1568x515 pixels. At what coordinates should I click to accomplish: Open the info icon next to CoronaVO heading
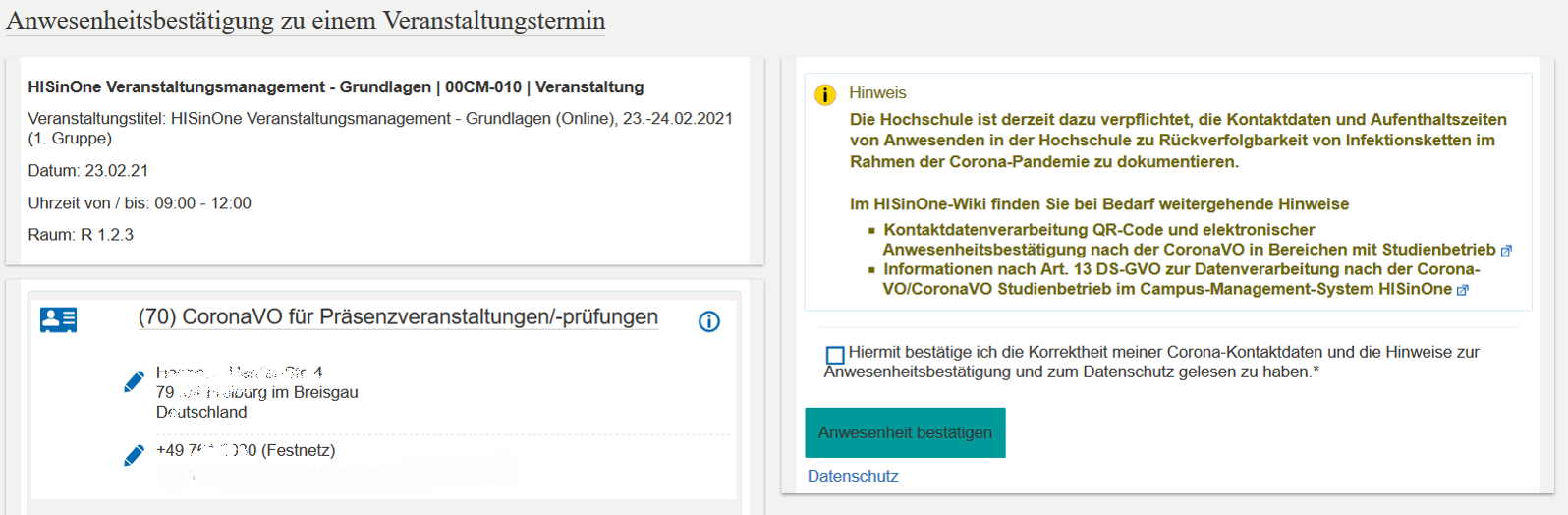[x=708, y=321]
